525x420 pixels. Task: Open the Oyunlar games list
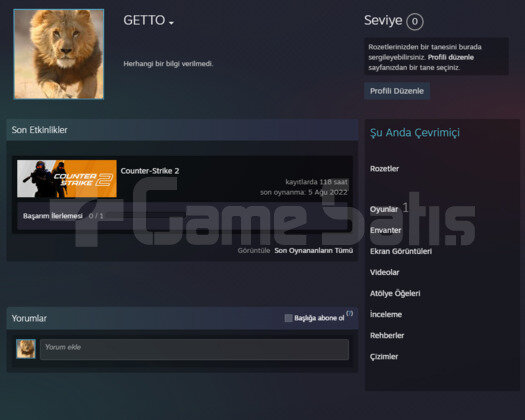[384, 209]
